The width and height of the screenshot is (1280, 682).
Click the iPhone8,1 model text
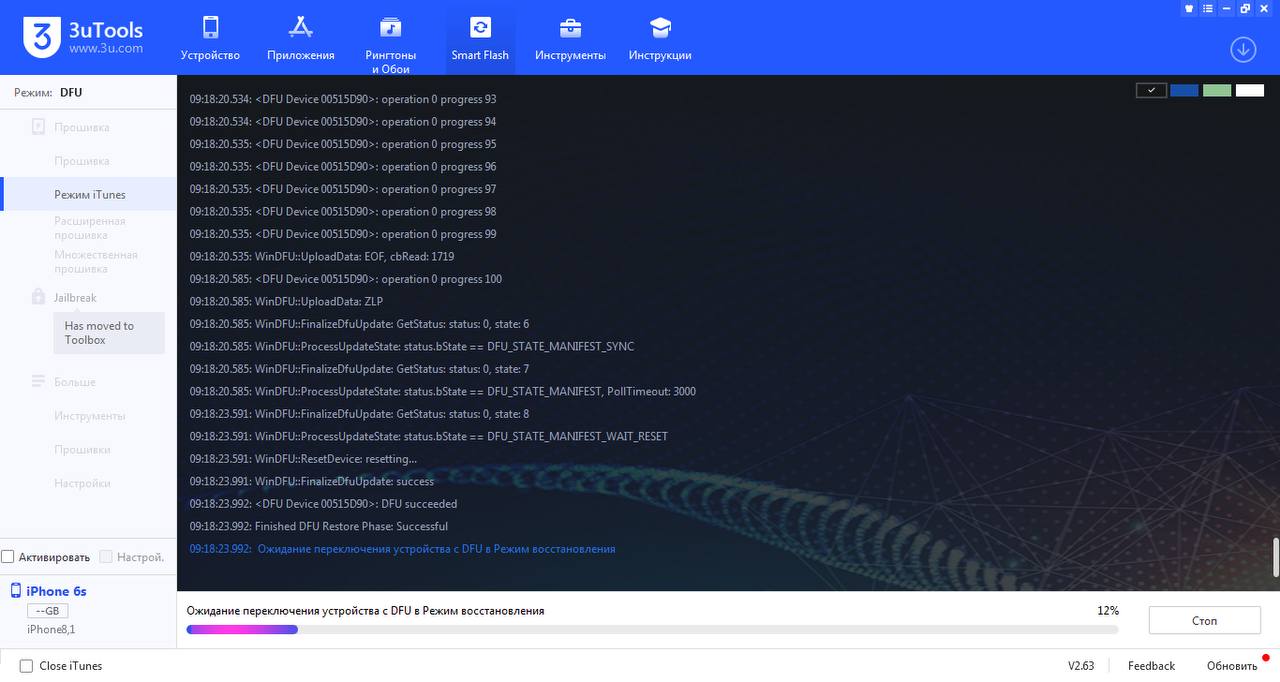tap(51, 629)
